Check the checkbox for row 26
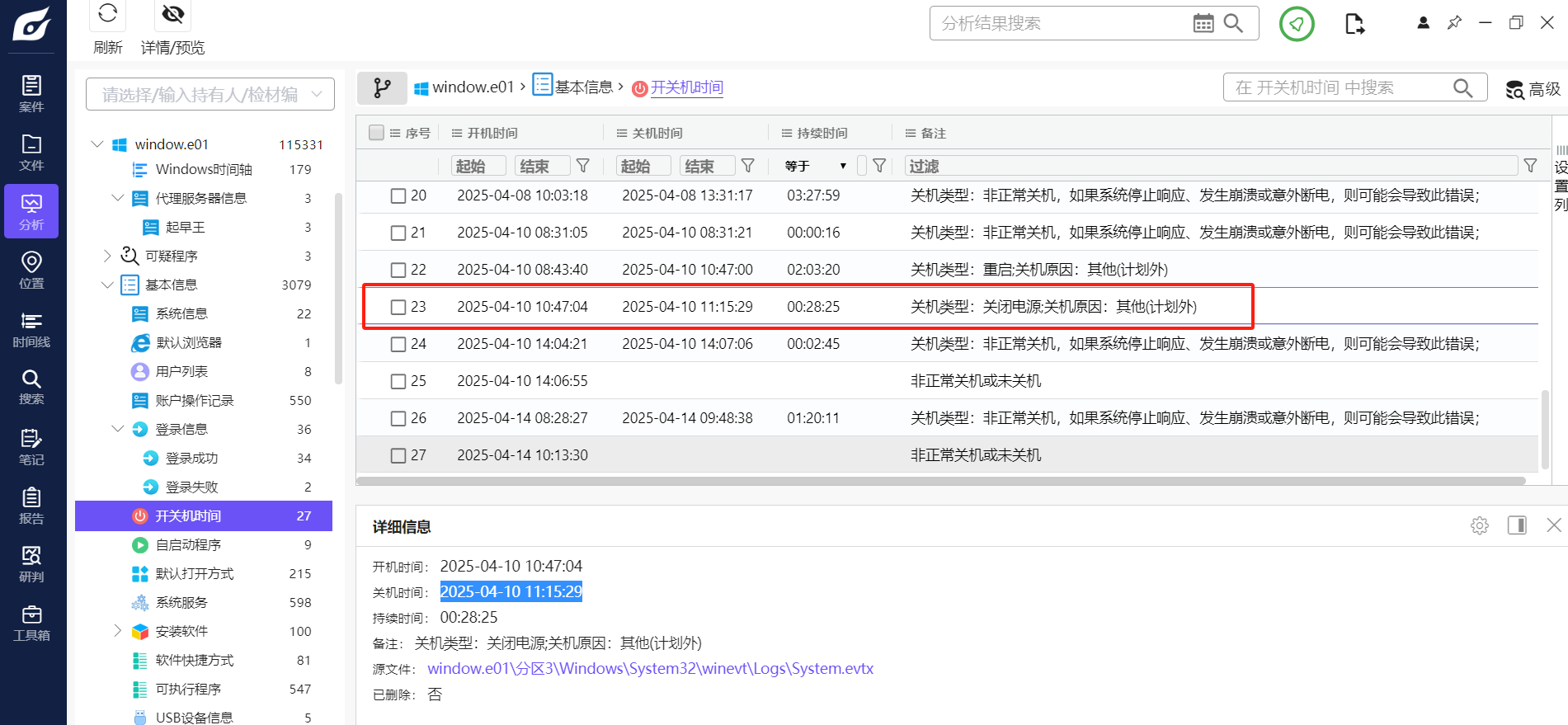The width and height of the screenshot is (1568, 725). tap(398, 418)
